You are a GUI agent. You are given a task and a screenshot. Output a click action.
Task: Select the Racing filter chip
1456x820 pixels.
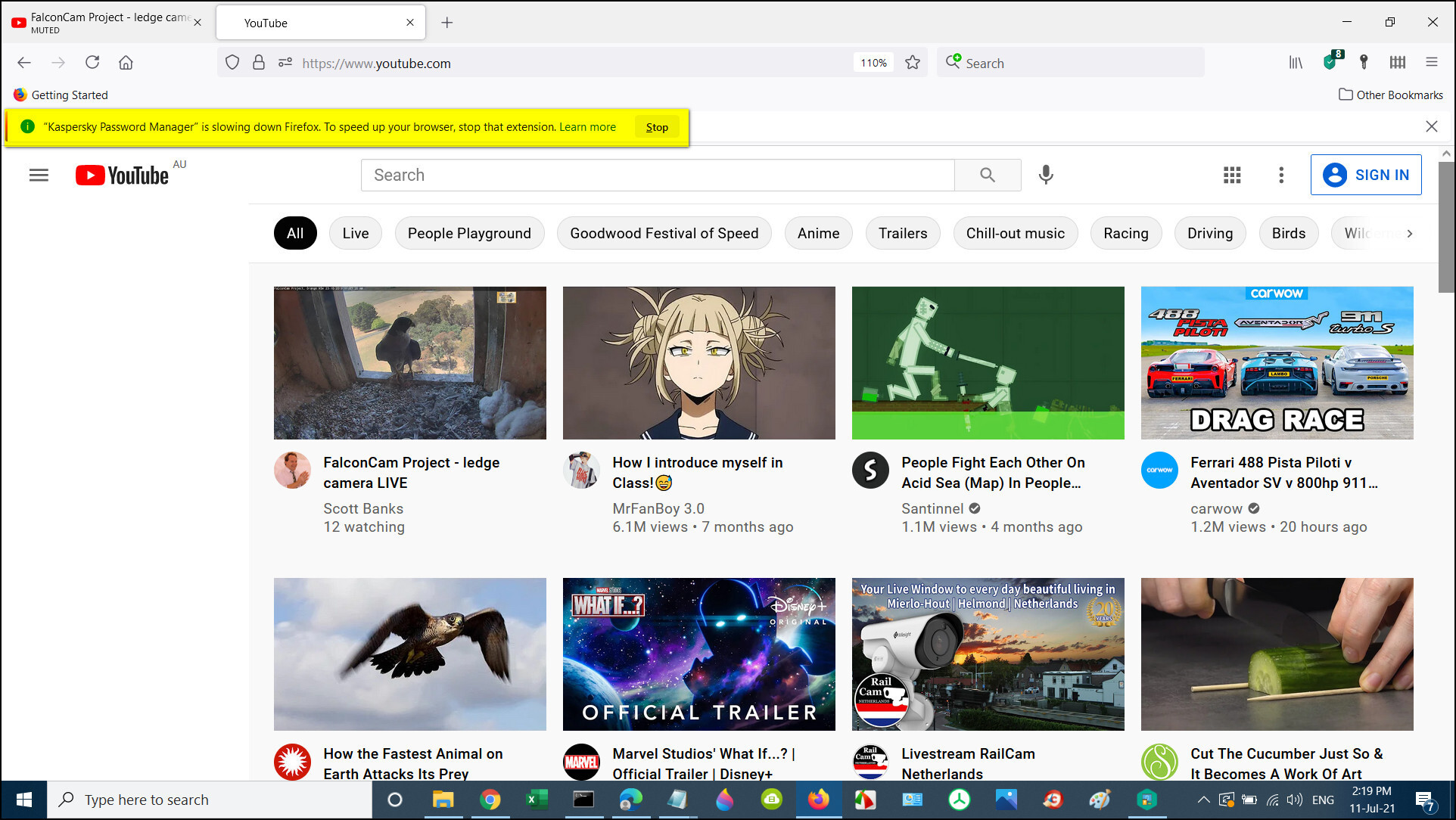[1125, 234]
